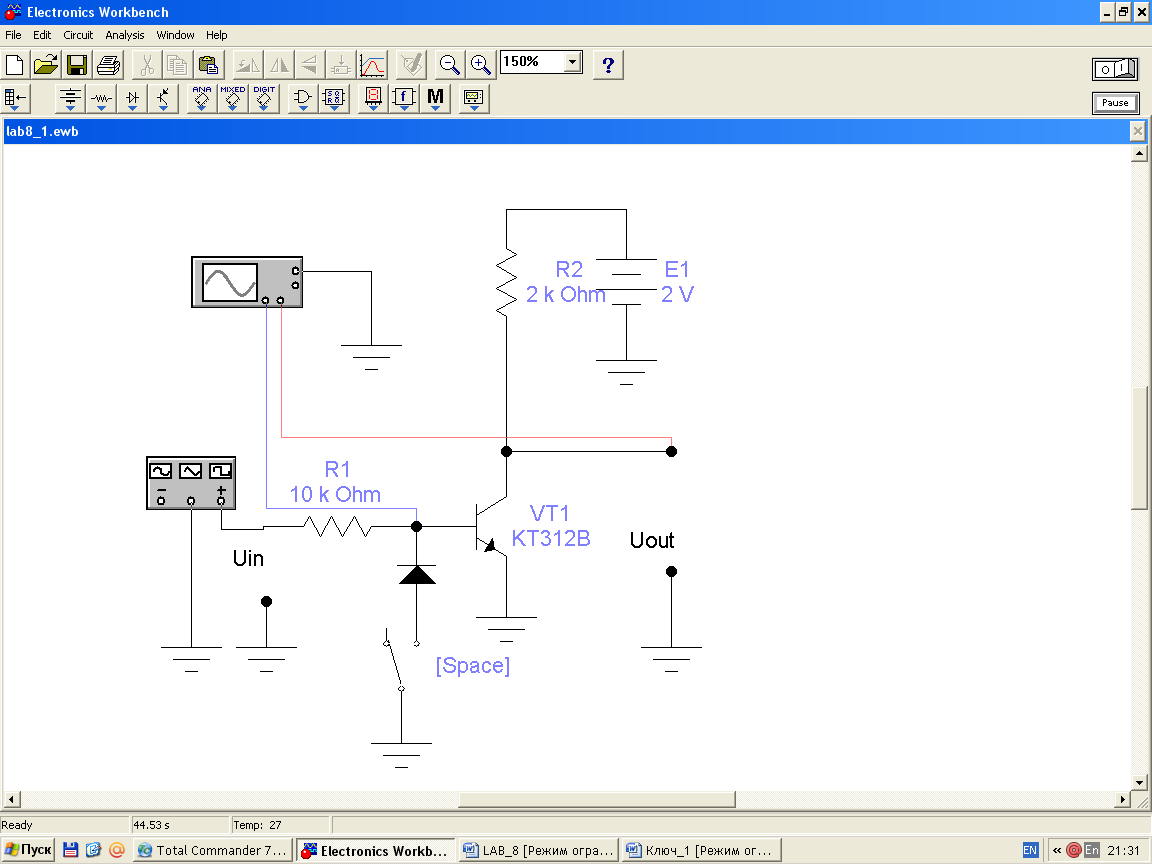
Task: Open the Mixed ICs parts bin
Action: [233, 98]
